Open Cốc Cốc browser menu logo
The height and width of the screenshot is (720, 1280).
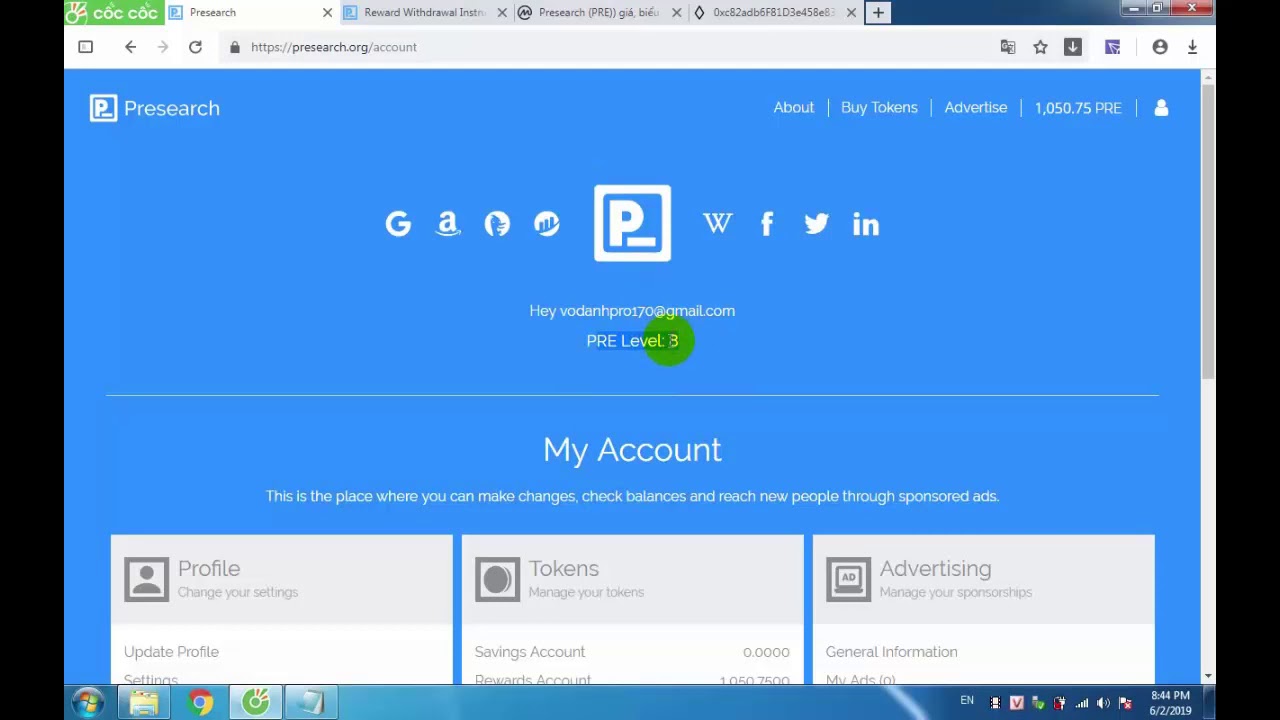click(x=112, y=12)
